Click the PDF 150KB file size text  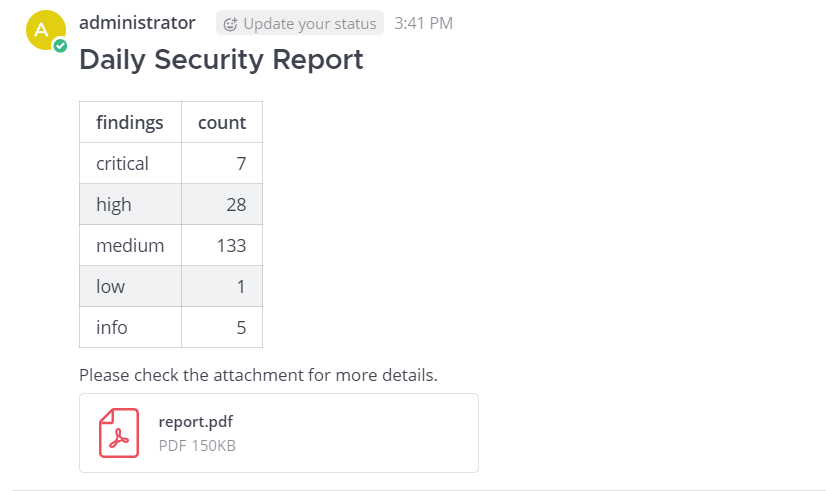197,445
